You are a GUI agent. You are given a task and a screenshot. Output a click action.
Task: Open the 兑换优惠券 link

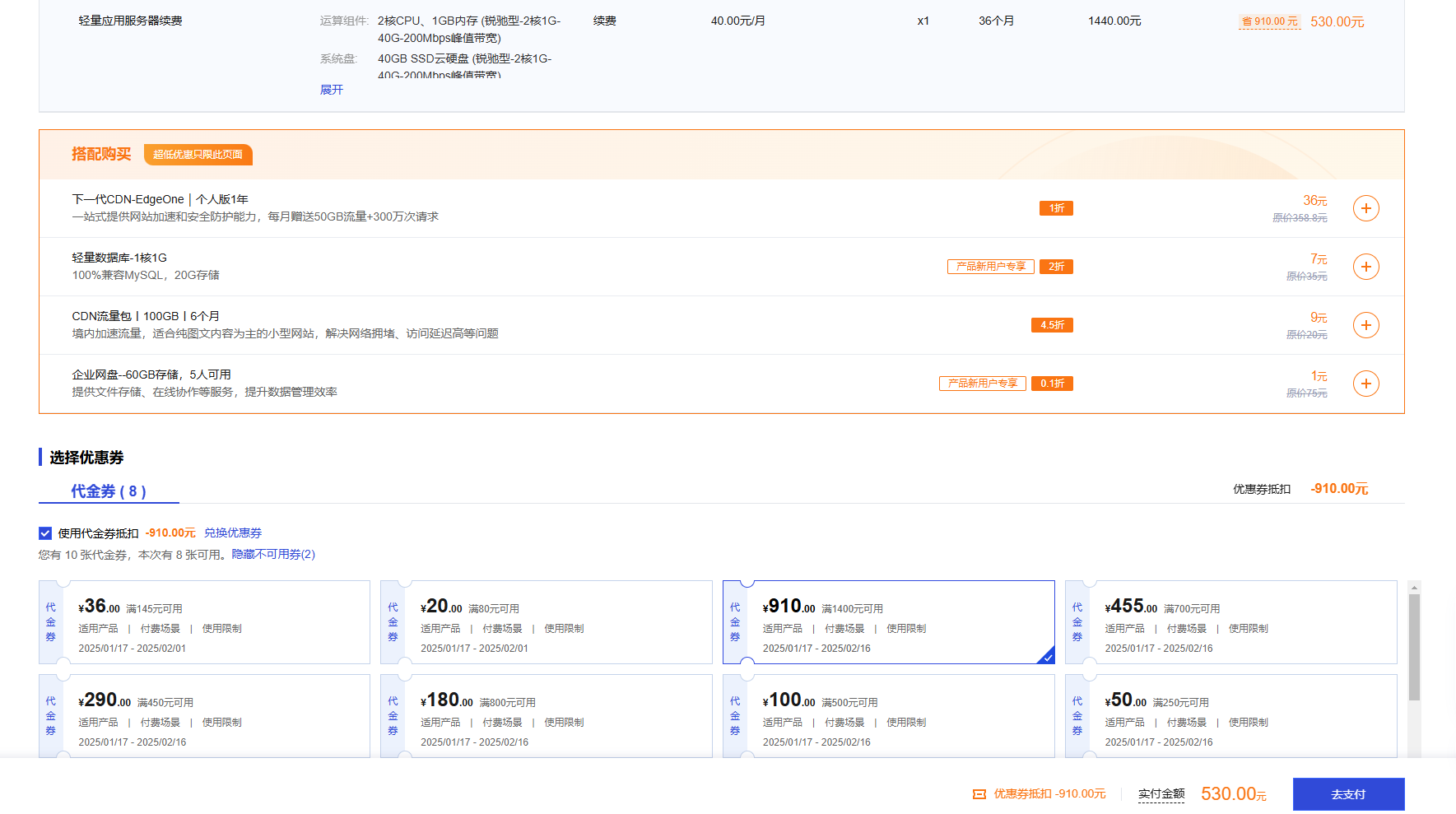click(x=233, y=533)
